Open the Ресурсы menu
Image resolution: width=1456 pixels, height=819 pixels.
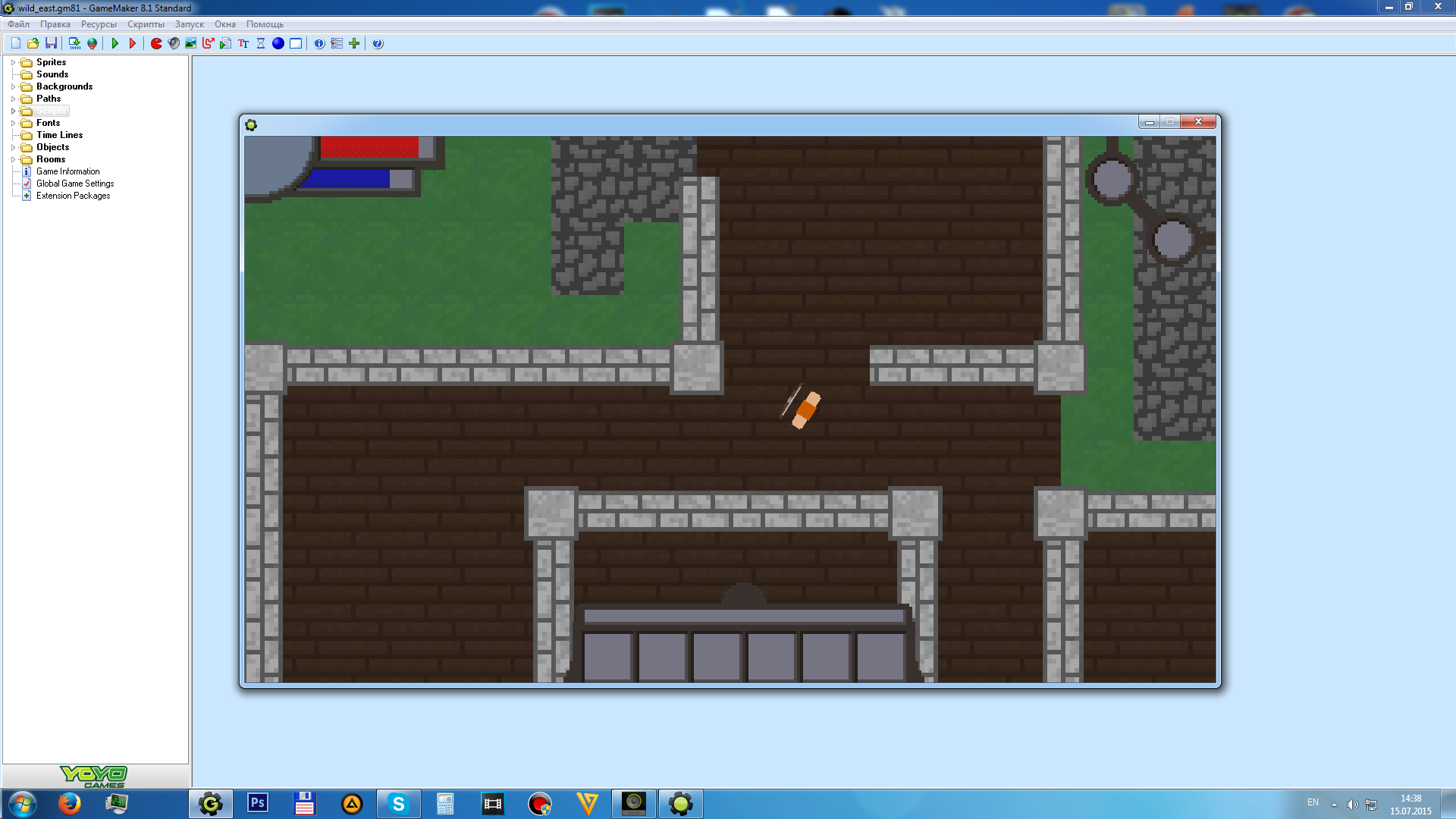99,24
